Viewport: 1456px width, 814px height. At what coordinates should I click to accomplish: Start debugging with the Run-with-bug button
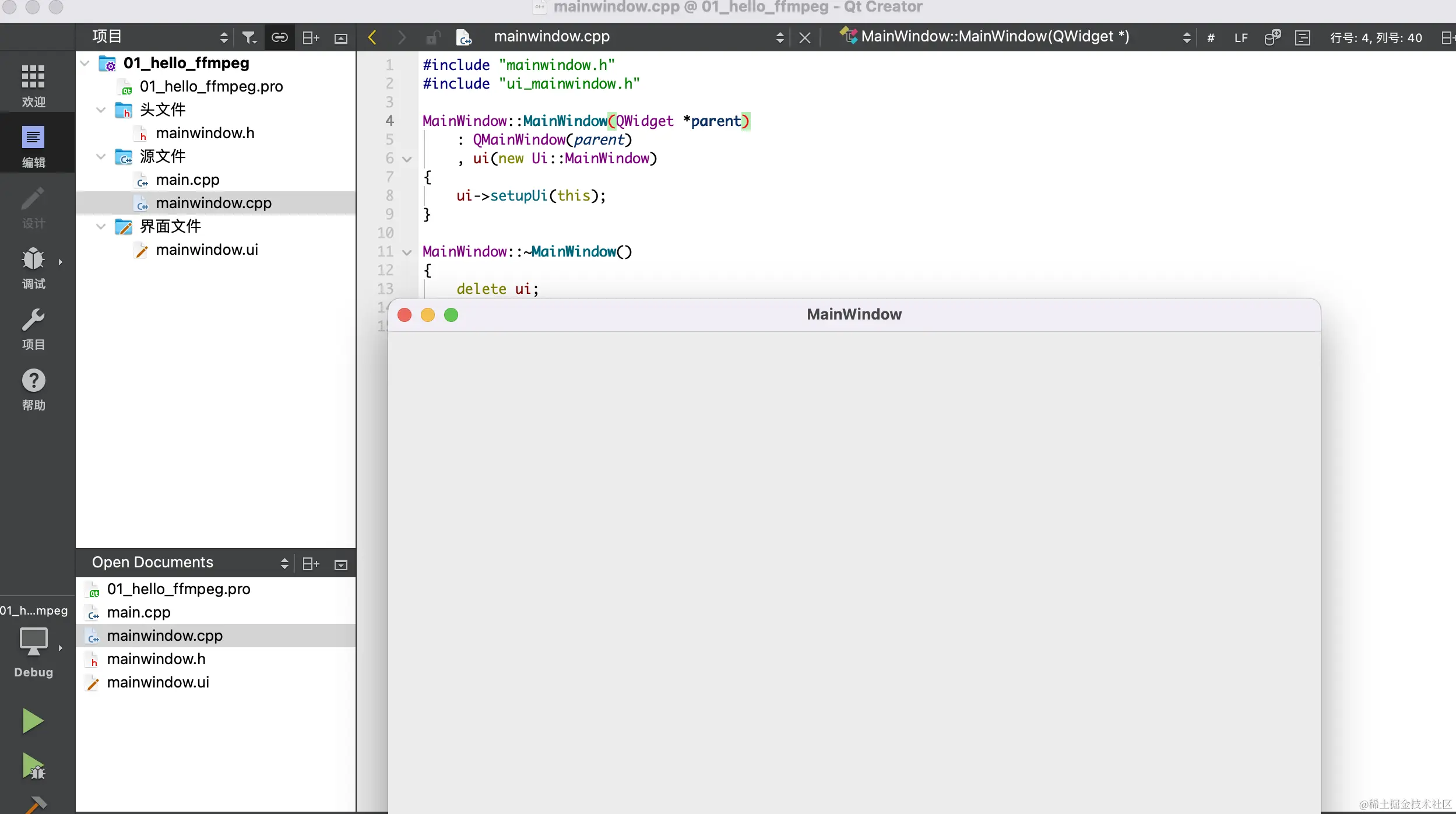tap(33, 766)
